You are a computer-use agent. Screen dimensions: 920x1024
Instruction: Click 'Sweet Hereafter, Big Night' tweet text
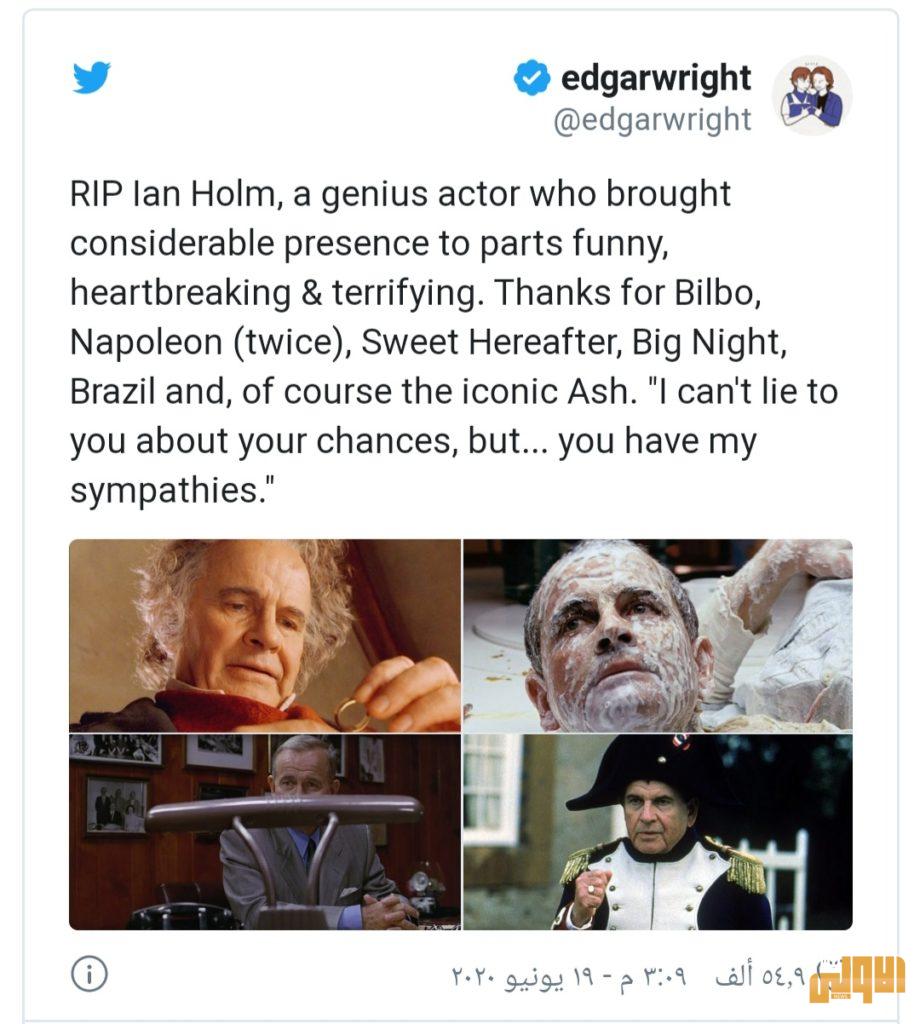pos(574,342)
